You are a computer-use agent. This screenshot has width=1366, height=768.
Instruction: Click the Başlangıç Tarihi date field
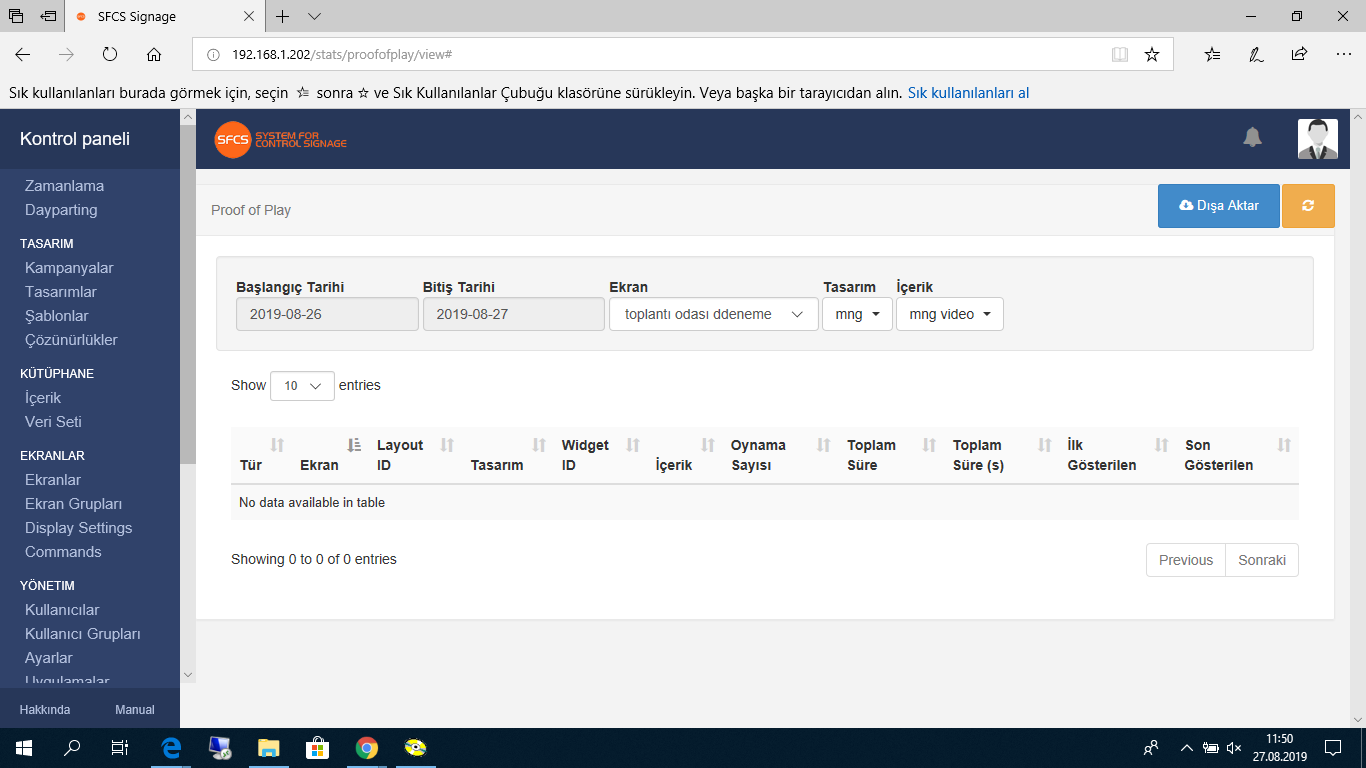pos(327,314)
